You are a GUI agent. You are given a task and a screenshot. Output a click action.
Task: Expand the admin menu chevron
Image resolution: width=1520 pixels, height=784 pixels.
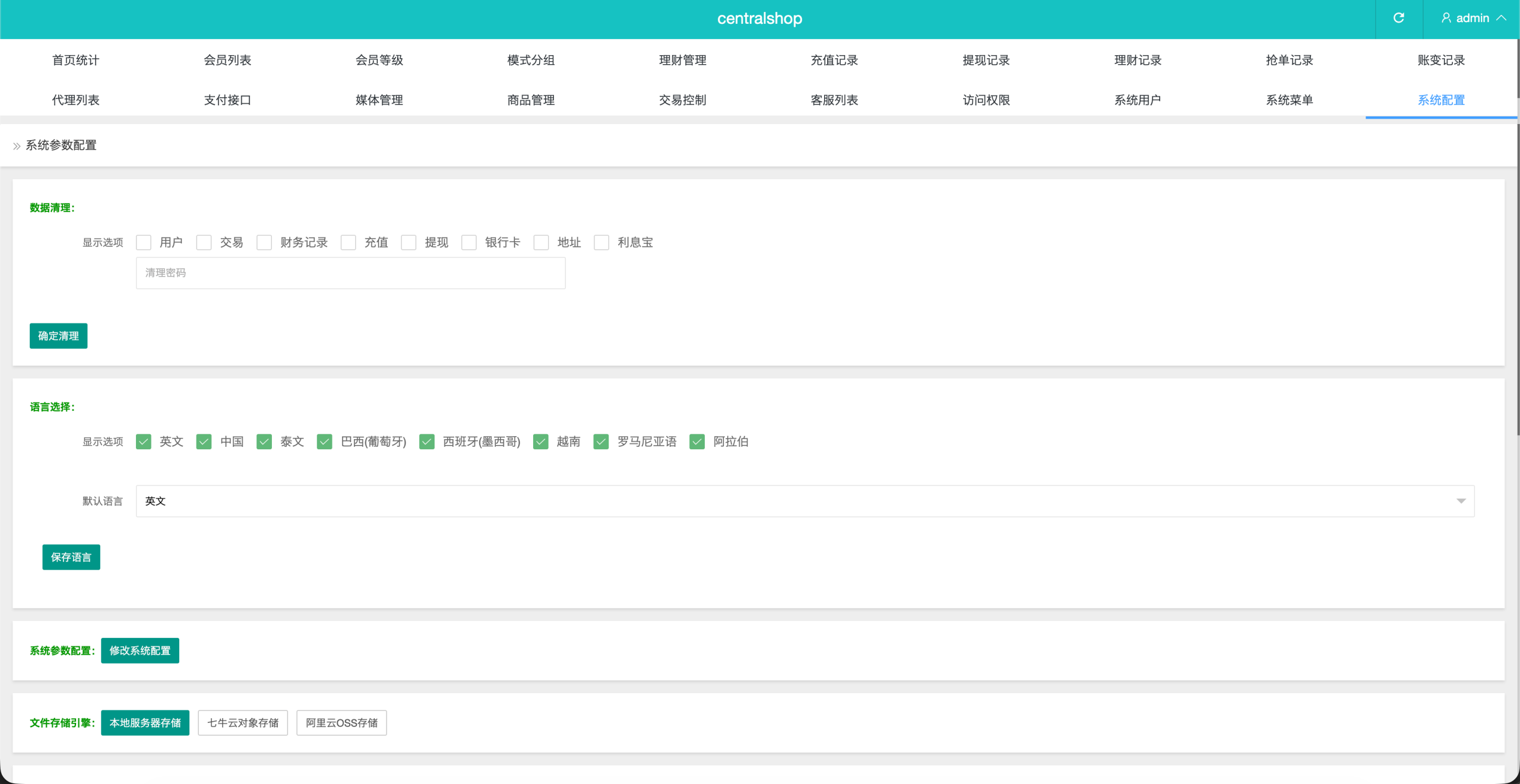(x=1502, y=18)
